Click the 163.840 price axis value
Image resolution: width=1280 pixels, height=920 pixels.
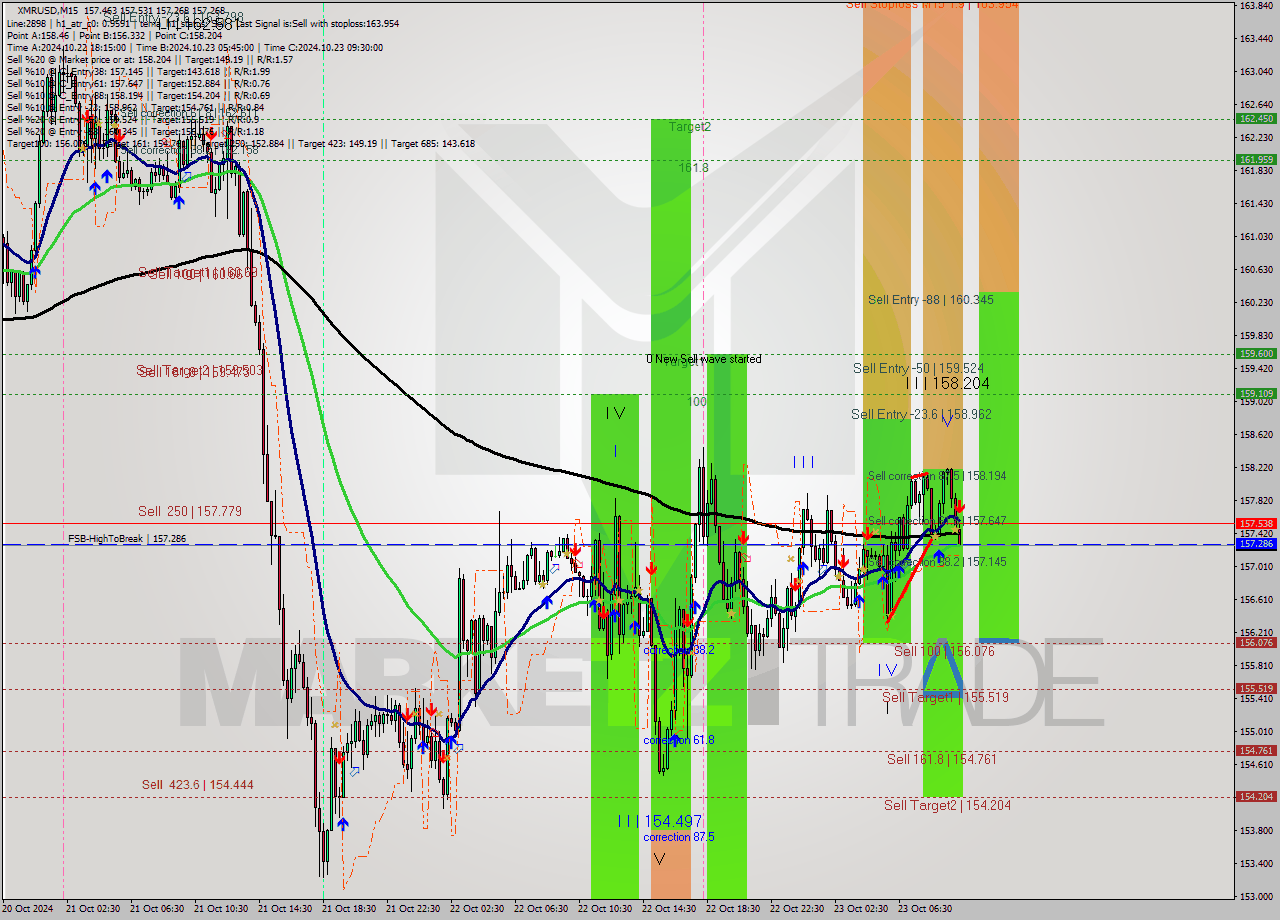tap(1256, 6)
